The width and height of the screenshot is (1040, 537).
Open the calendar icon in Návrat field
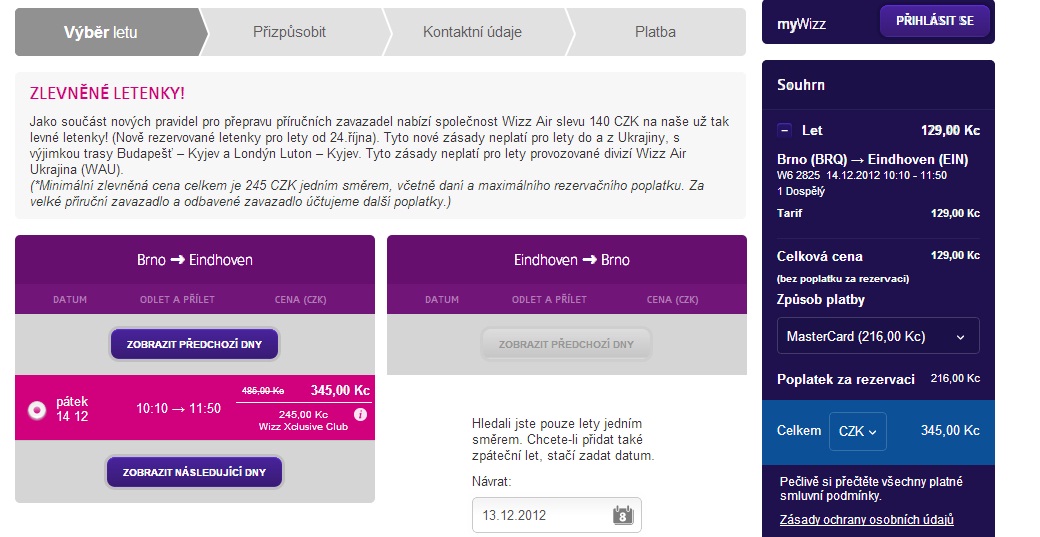coord(622,516)
